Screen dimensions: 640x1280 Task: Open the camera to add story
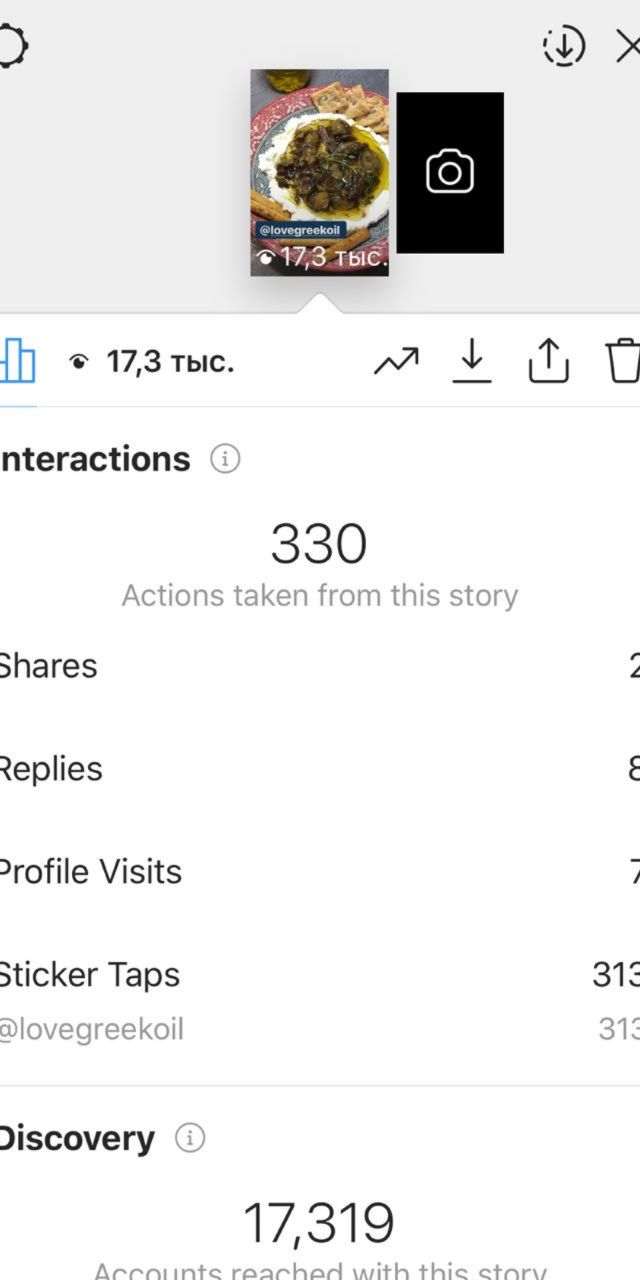450,172
